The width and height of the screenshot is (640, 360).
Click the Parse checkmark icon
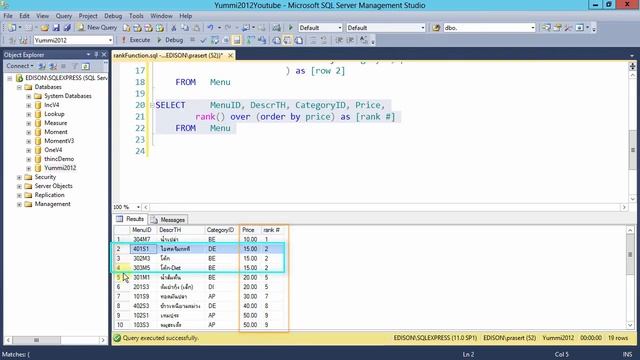pyautogui.click(x=203, y=40)
